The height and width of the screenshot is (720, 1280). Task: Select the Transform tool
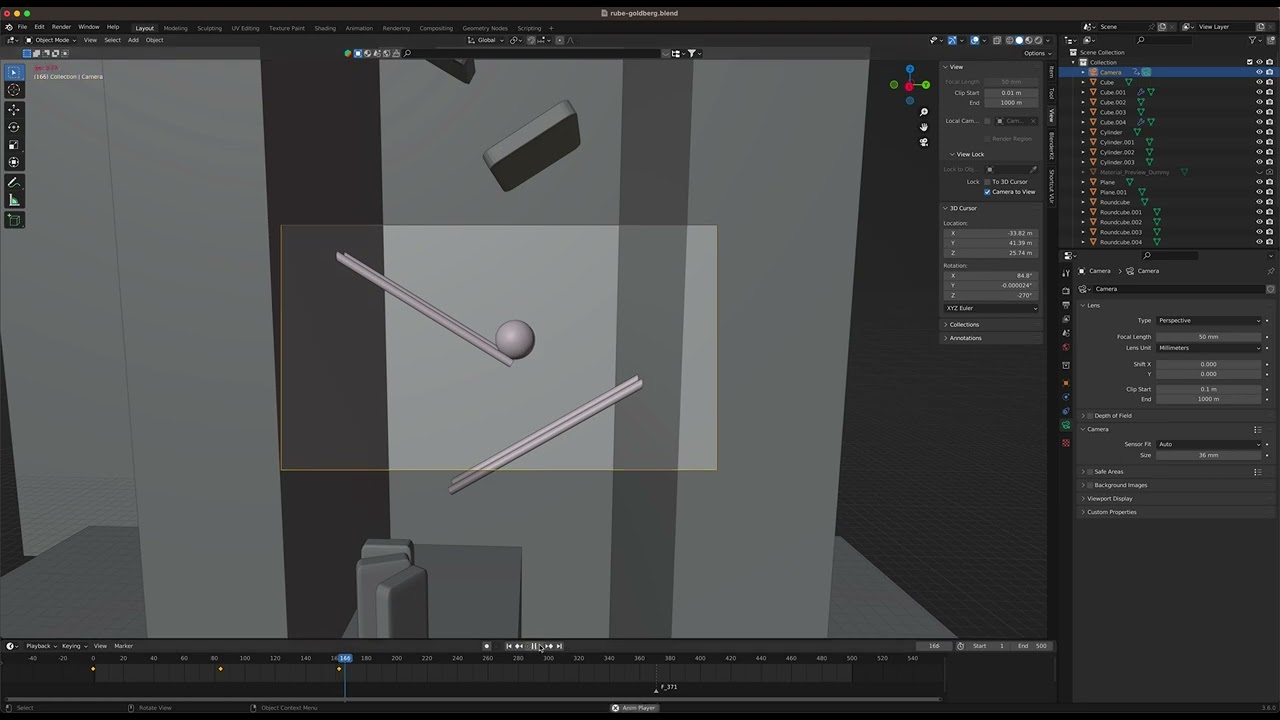click(14, 162)
